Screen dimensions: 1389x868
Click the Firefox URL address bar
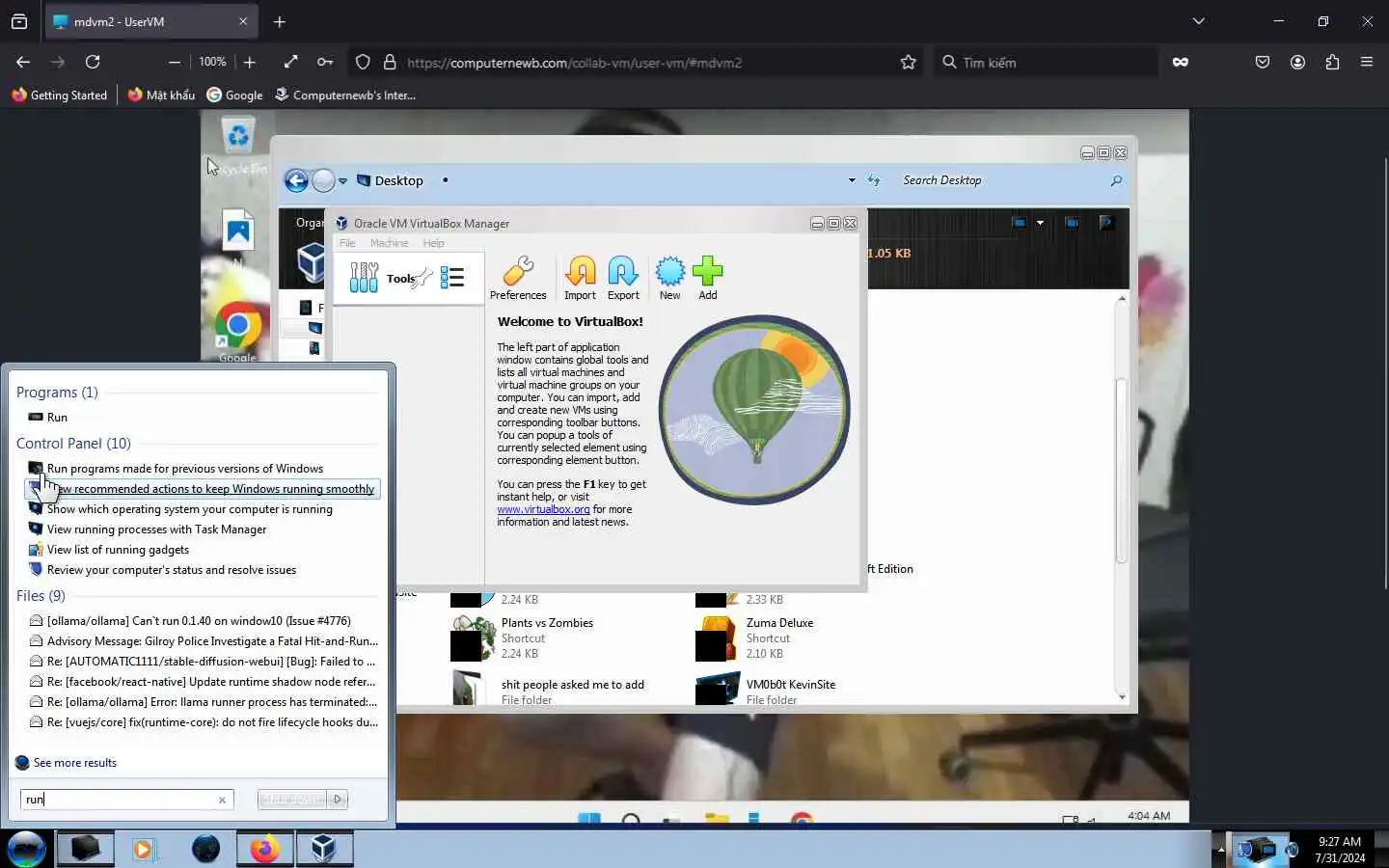(637, 63)
